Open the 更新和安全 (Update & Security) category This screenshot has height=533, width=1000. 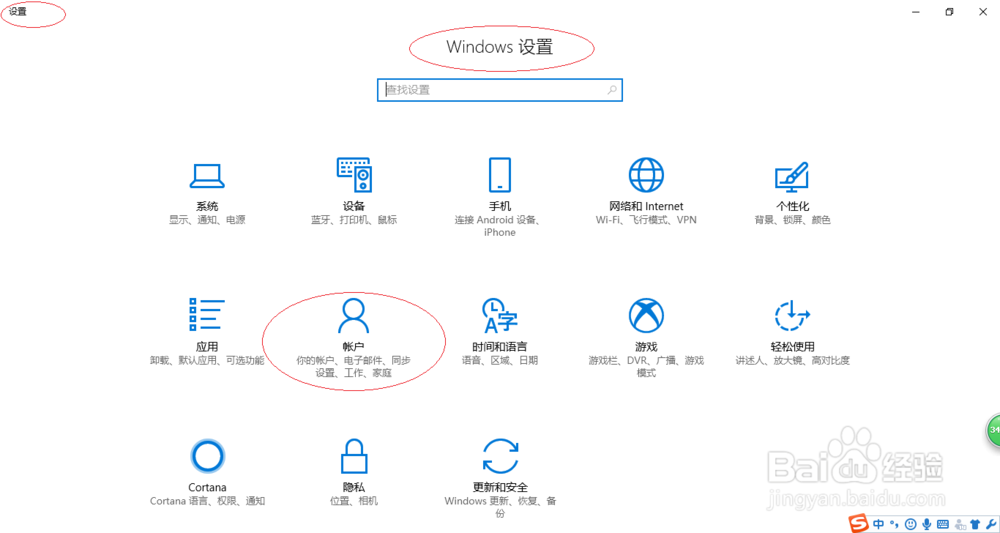point(500,478)
